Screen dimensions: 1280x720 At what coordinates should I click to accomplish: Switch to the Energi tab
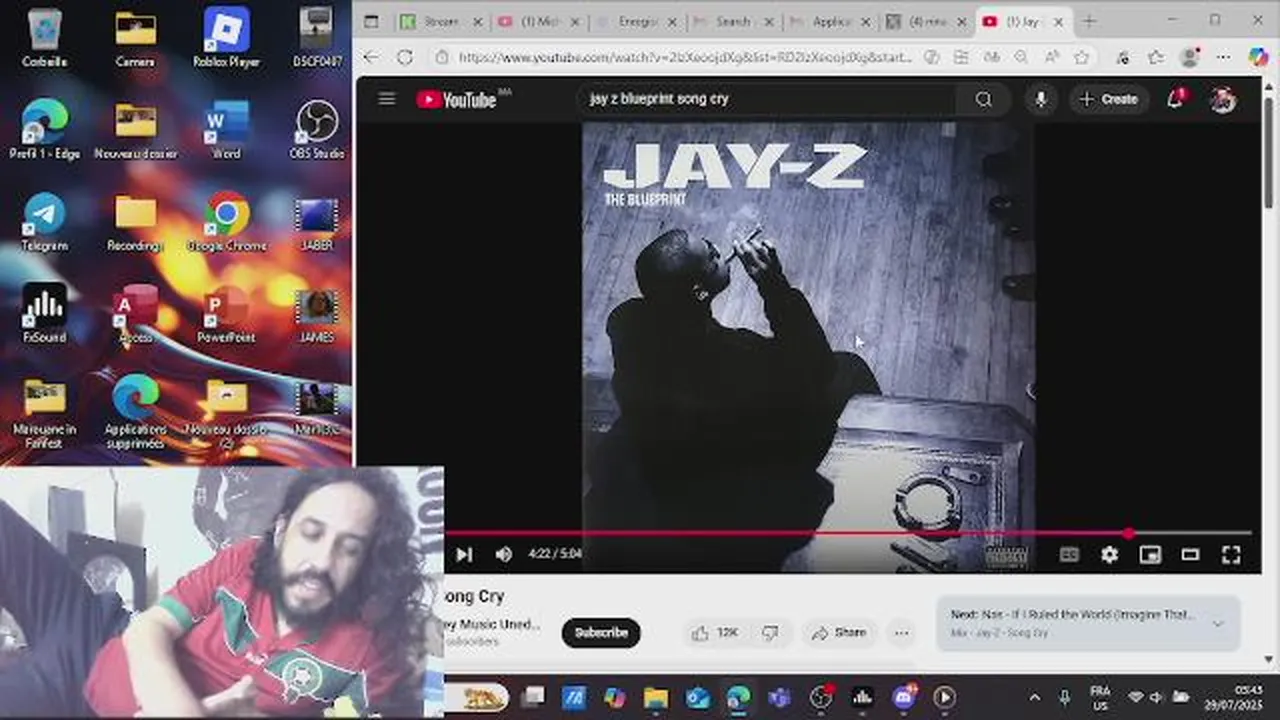point(635,21)
